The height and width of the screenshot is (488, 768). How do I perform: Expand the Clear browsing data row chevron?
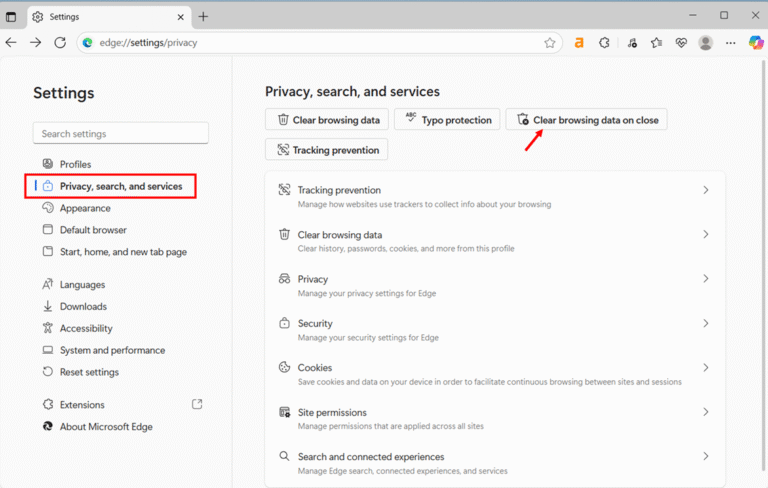[x=706, y=234]
